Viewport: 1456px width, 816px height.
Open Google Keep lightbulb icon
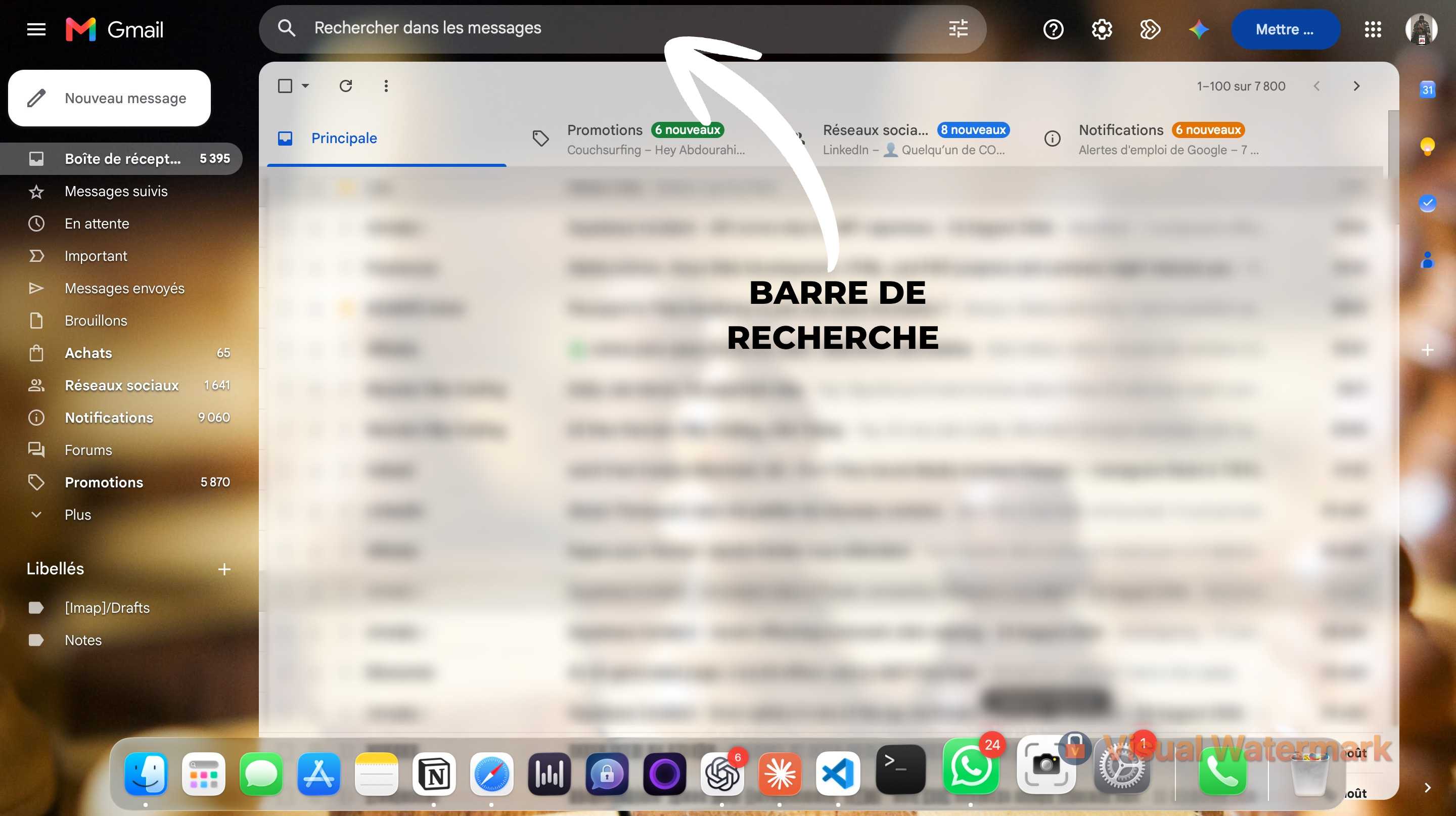[1427, 146]
